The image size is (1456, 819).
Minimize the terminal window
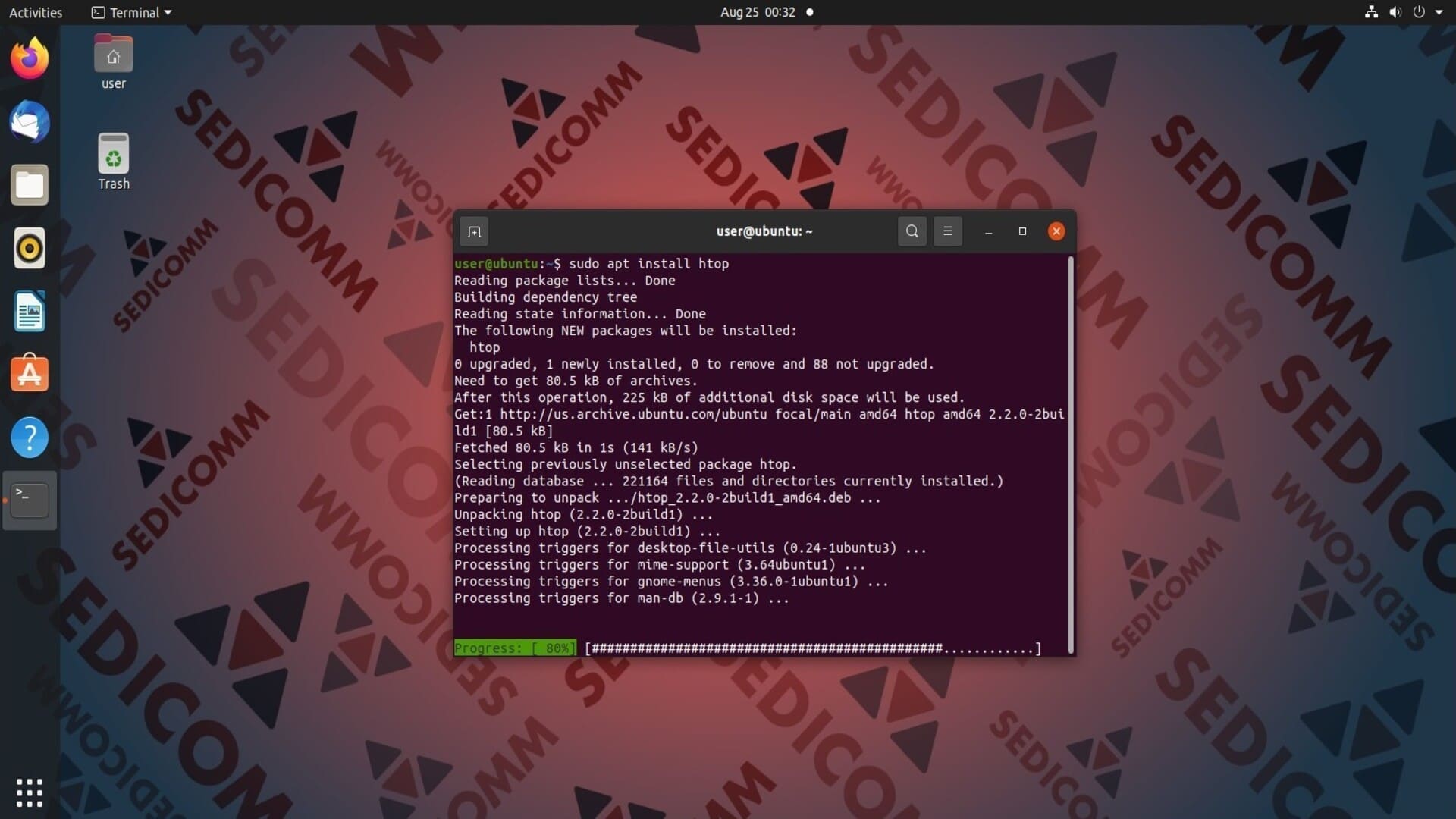pos(988,232)
